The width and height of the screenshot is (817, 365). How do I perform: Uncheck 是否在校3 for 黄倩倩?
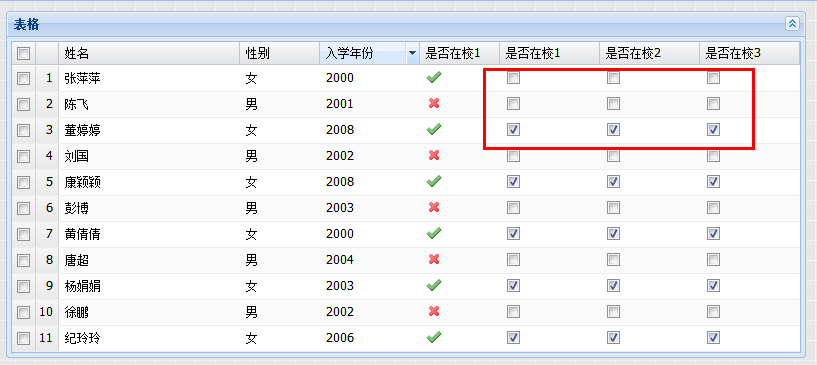tap(713, 234)
